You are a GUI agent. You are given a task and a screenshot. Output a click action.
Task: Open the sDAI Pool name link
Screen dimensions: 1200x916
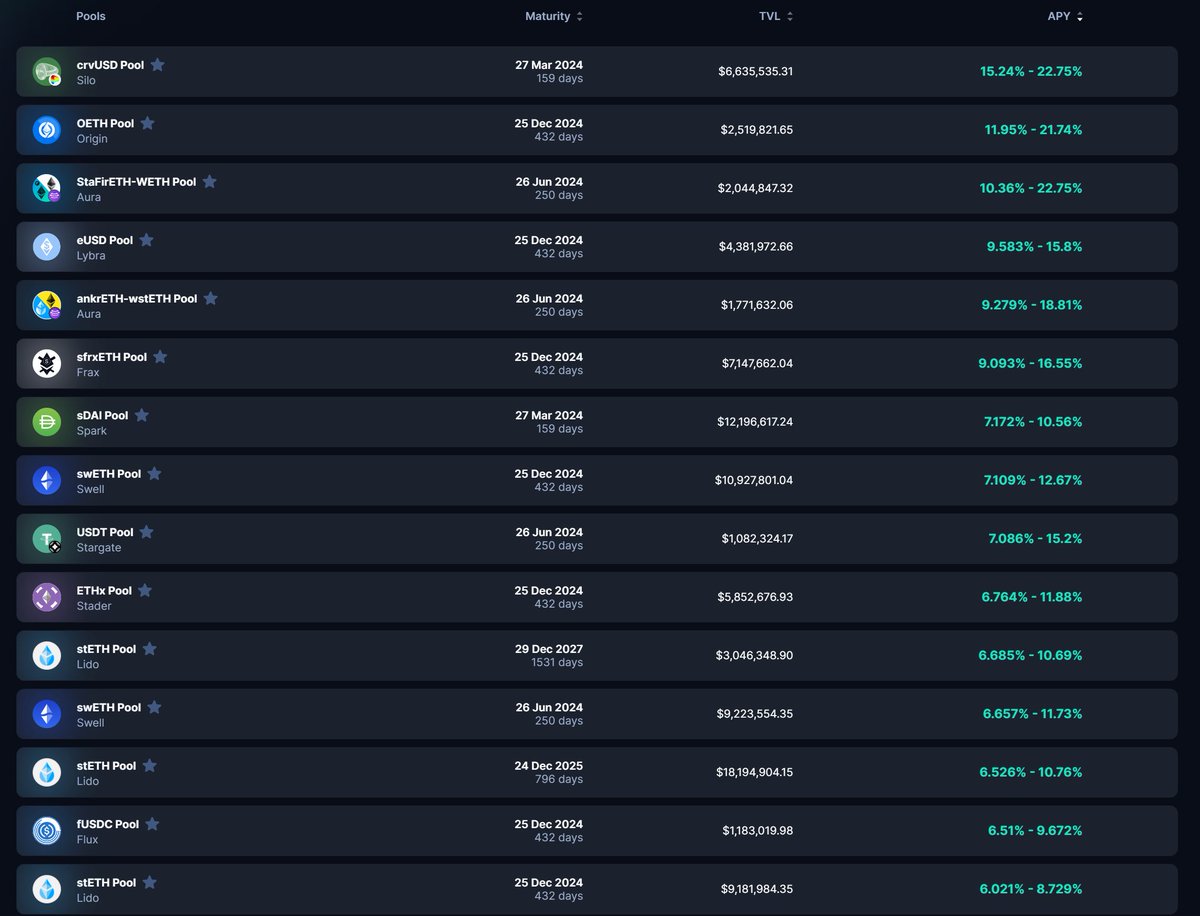pos(102,415)
